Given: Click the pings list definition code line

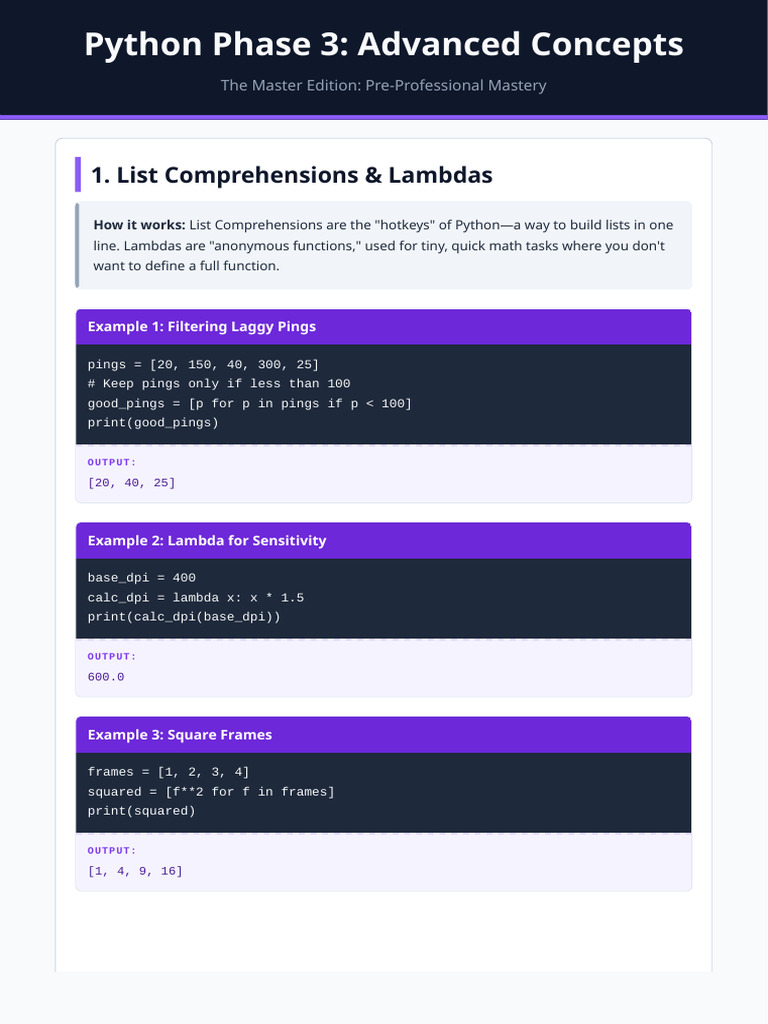Looking at the screenshot, I should 203,364.
